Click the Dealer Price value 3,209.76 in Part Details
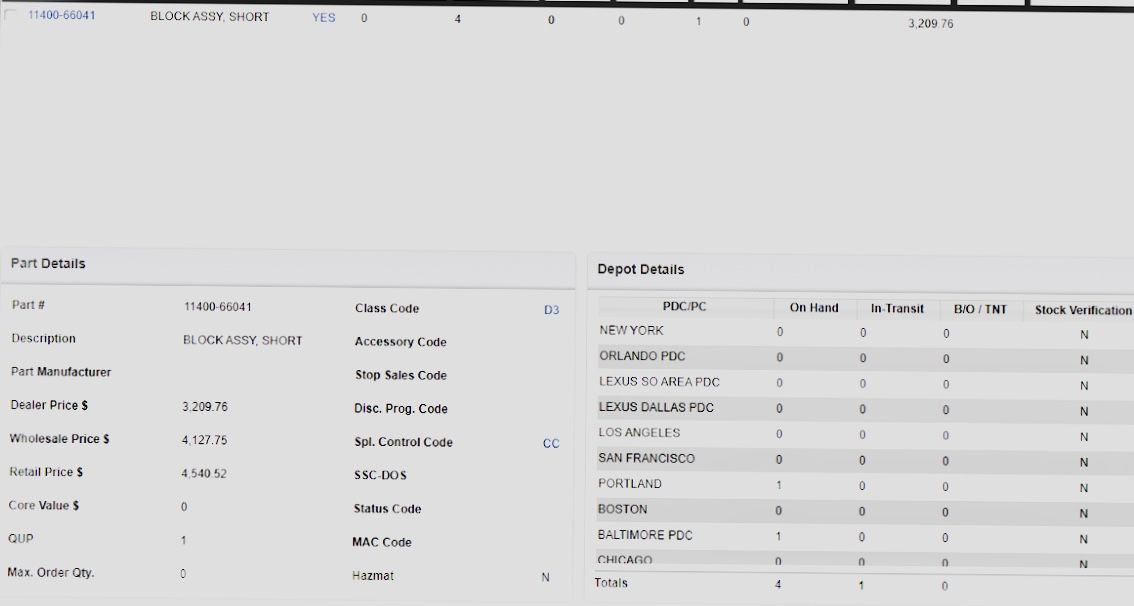The image size is (1134, 606). [x=205, y=406]
